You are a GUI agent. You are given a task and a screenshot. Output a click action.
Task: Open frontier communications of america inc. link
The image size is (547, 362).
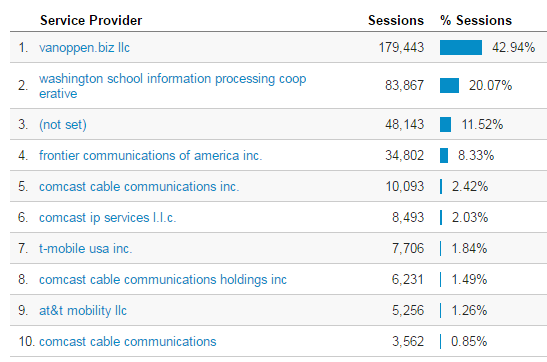150,156
